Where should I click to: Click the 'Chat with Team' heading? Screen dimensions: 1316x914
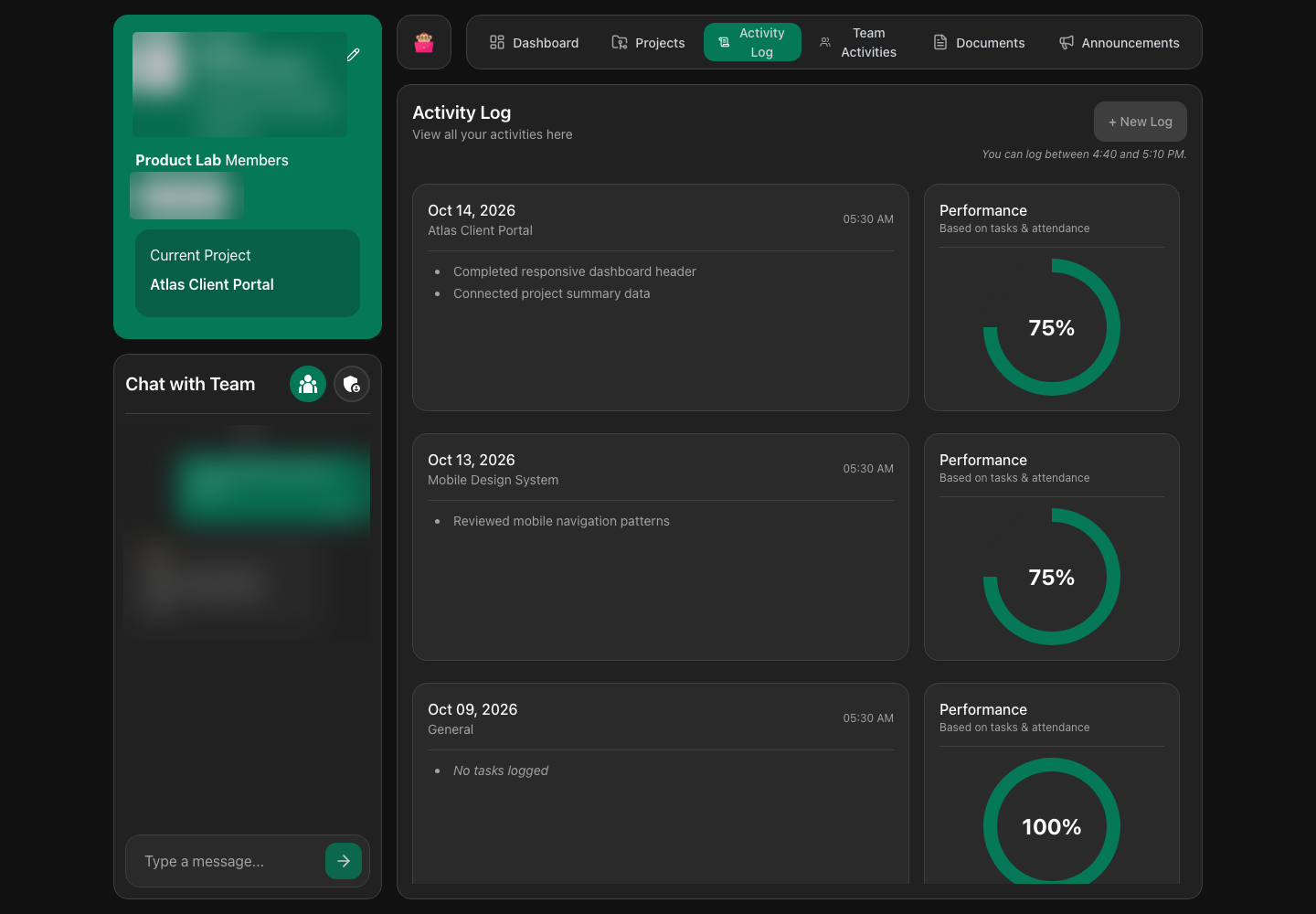coord(190,384)
